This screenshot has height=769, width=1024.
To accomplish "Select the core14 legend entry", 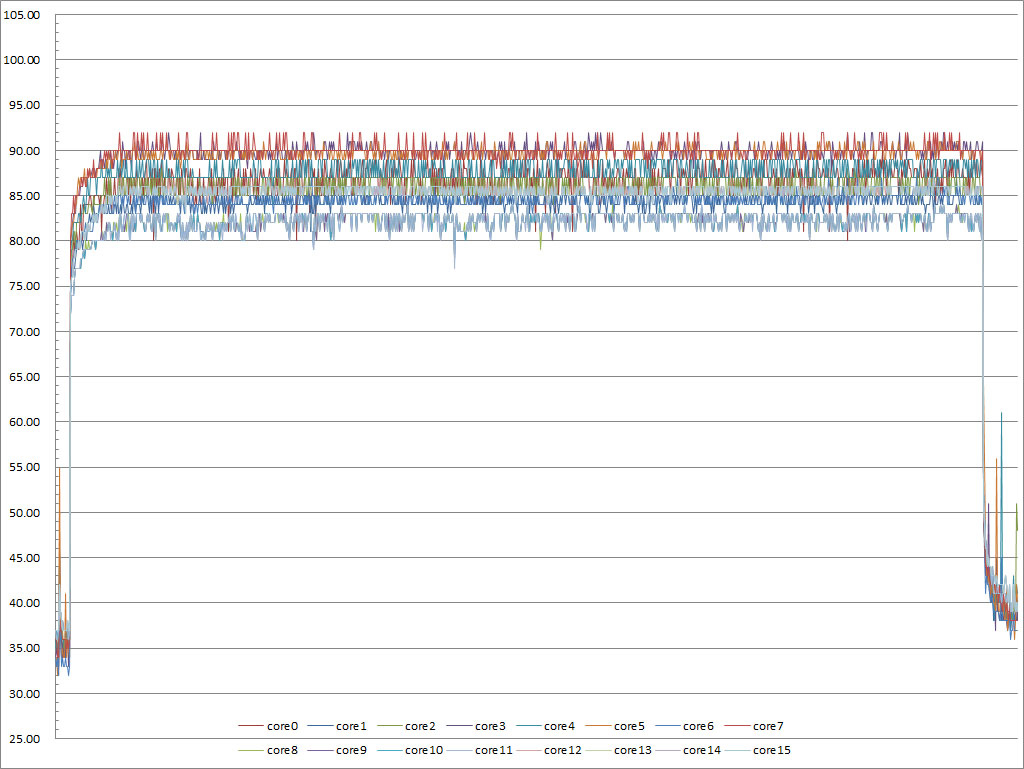I will point(688,750).
